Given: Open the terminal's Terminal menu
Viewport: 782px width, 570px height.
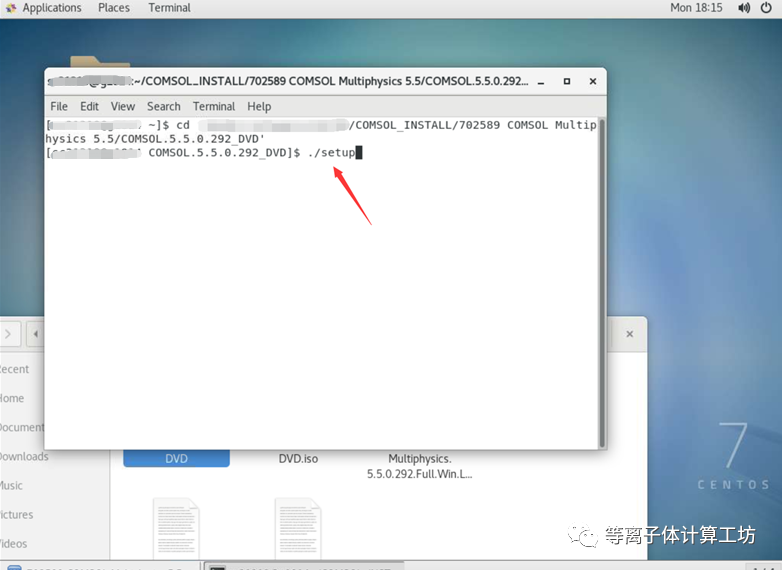Looking at the screenshot, I should 214,106.
